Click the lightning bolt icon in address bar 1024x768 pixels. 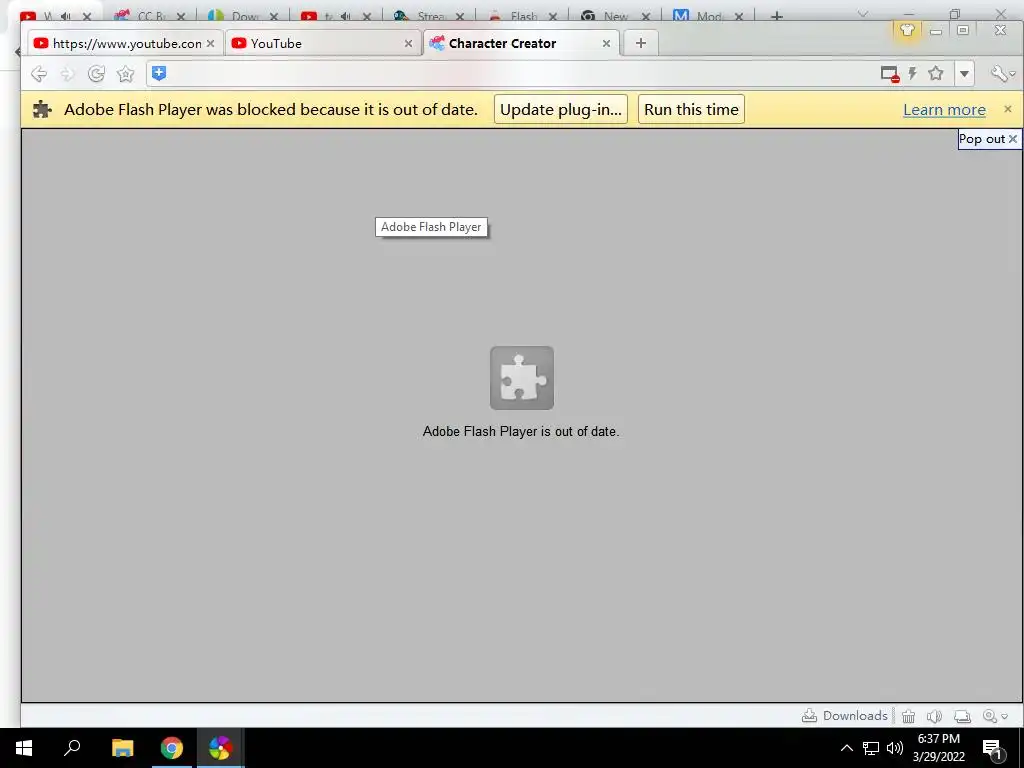[x=912, y=73]
